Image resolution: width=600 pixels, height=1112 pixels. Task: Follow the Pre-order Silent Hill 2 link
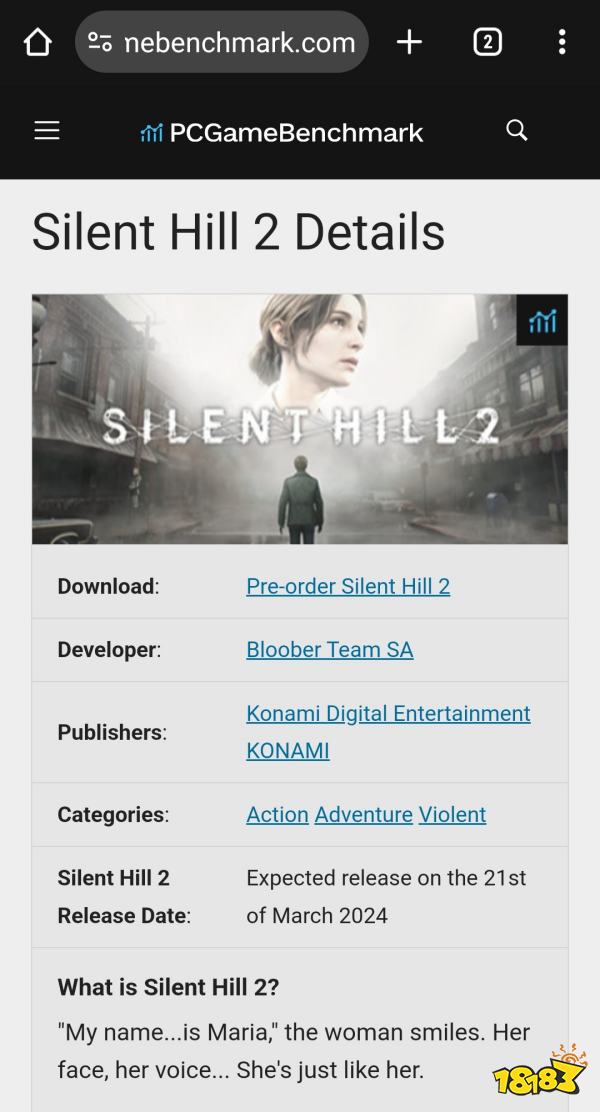pos(348,586)
